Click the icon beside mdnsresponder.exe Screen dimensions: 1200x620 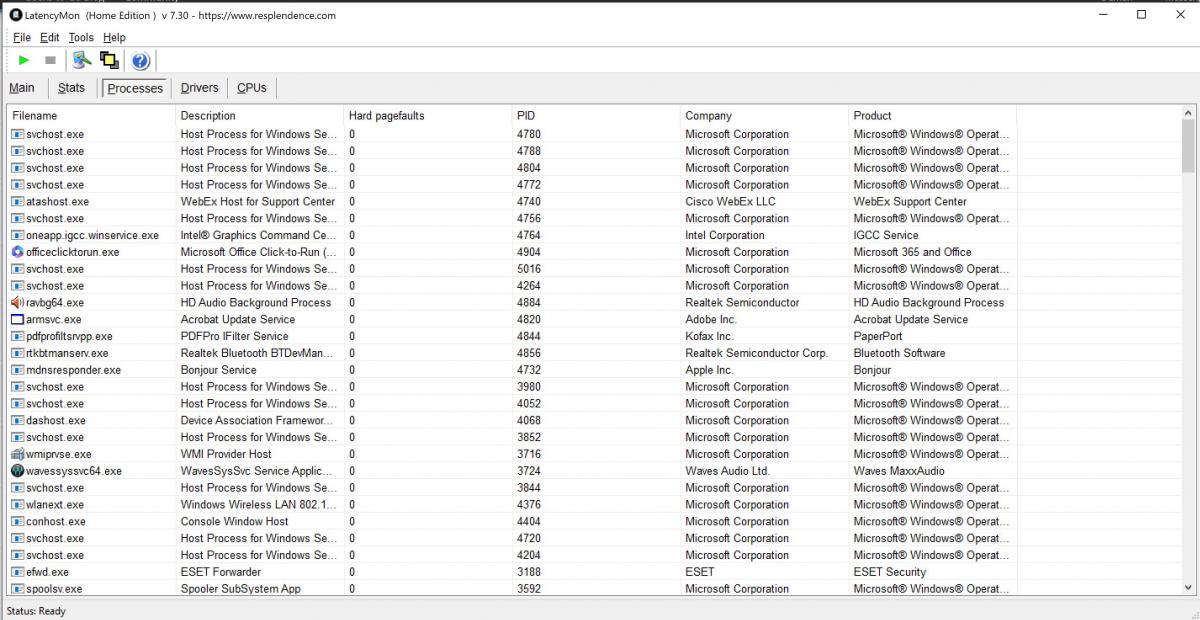pos(17,370)
